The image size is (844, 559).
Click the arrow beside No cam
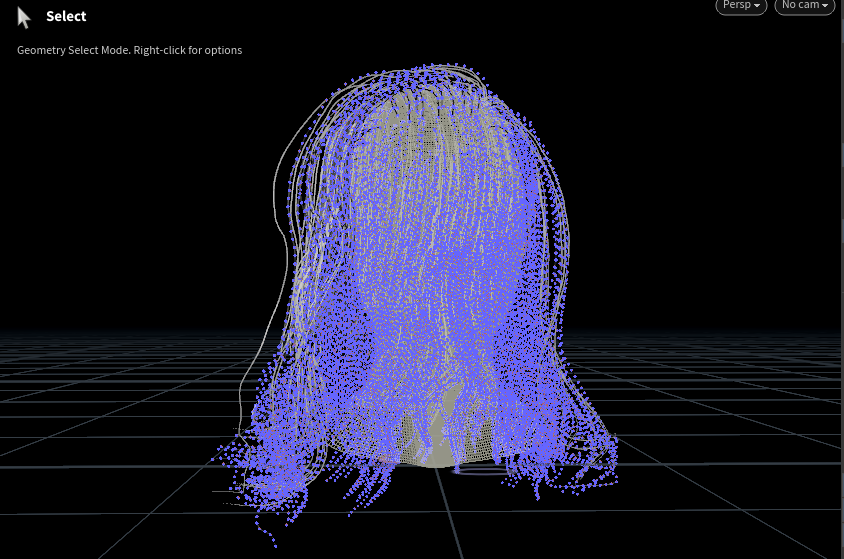click(x=825, y=6)
